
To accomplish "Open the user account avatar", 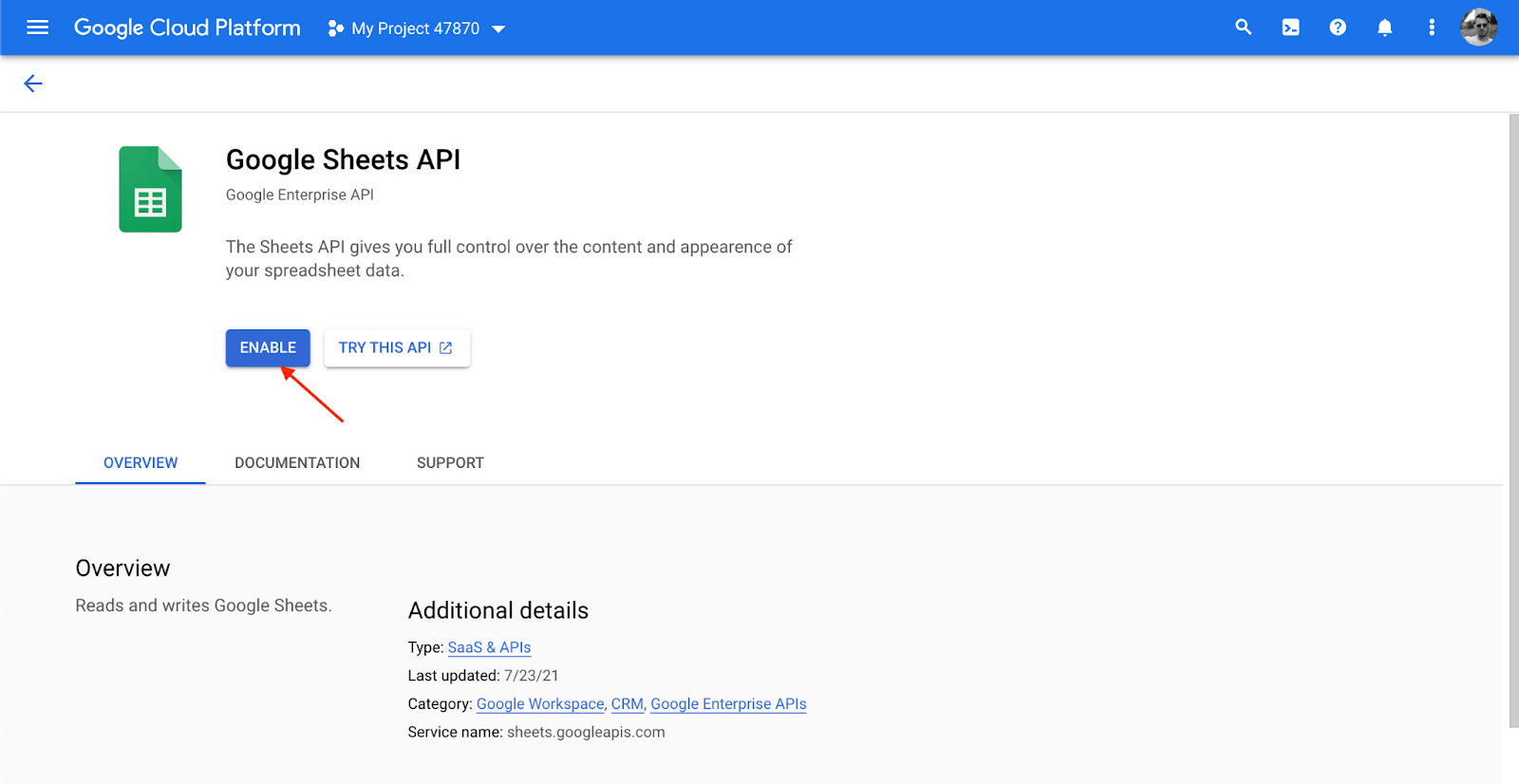I will click(x=1479, y=28).
